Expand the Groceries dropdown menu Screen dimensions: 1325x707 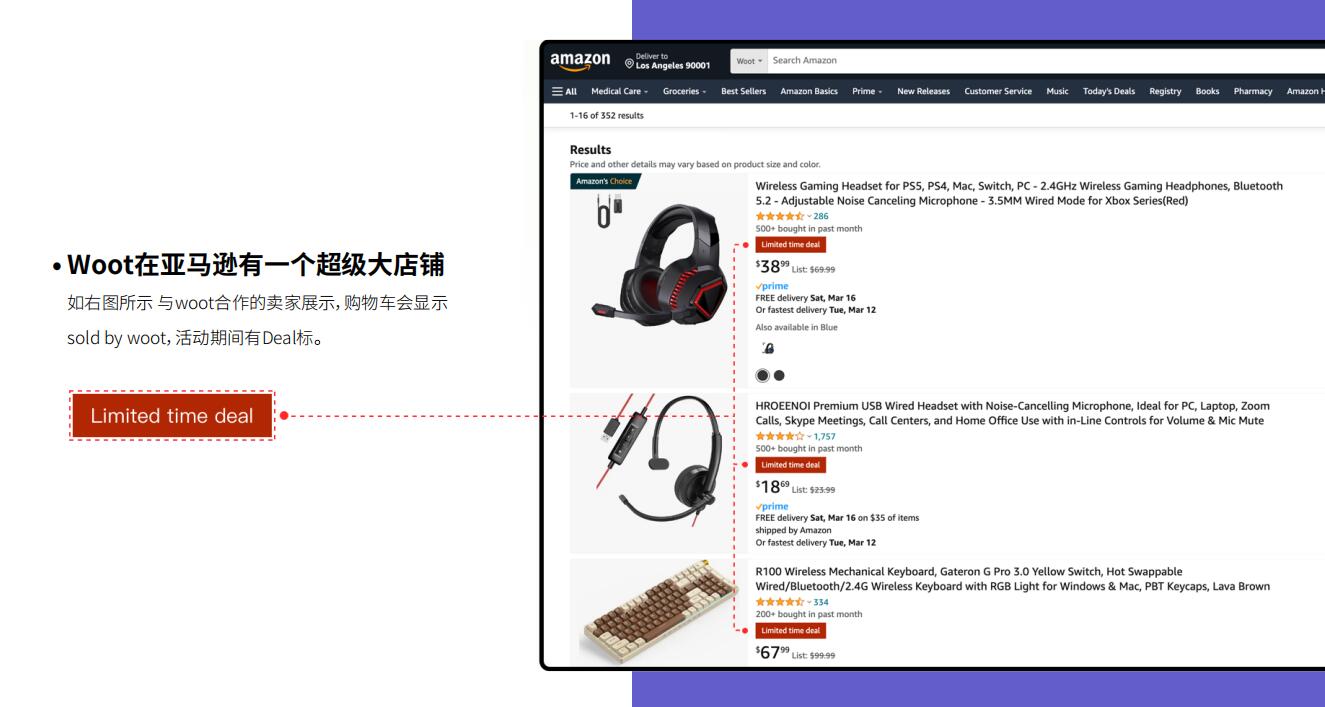685,91
